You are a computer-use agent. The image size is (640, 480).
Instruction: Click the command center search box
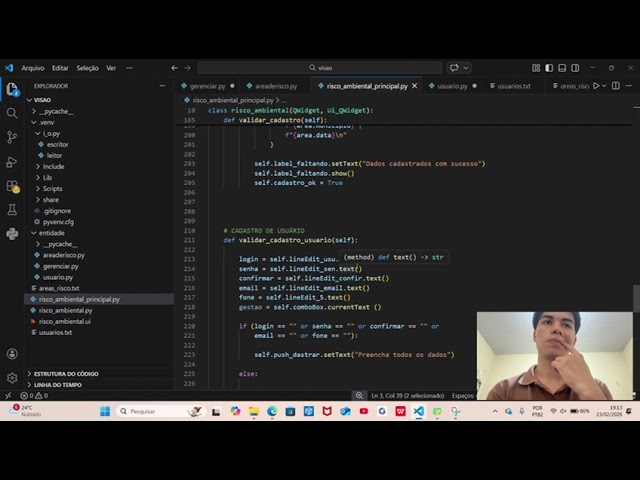point(320,68)
